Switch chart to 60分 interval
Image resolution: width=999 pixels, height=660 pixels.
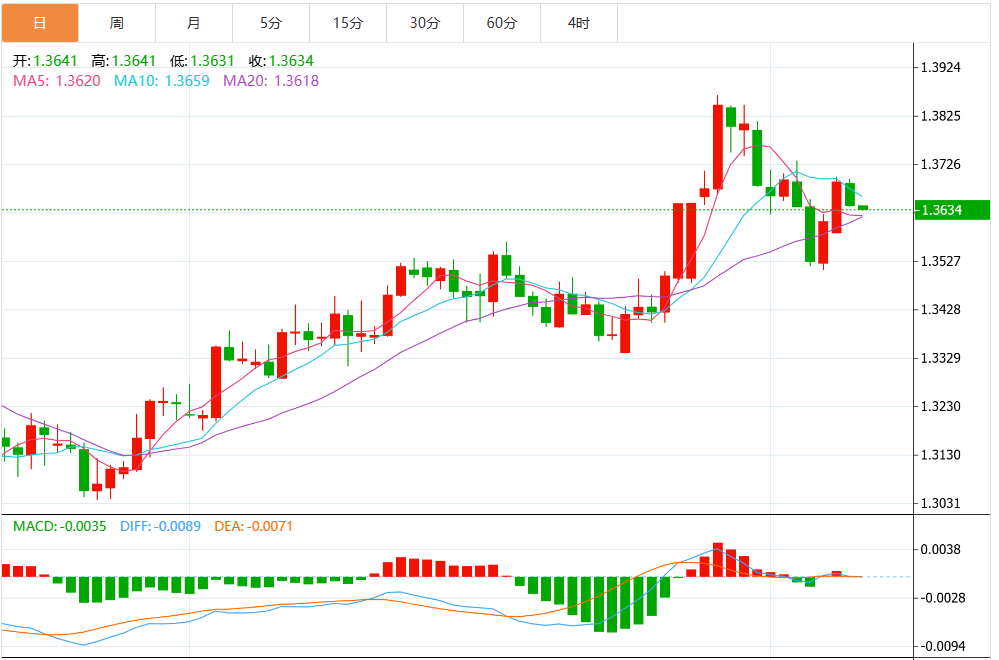tap(501, 22)
